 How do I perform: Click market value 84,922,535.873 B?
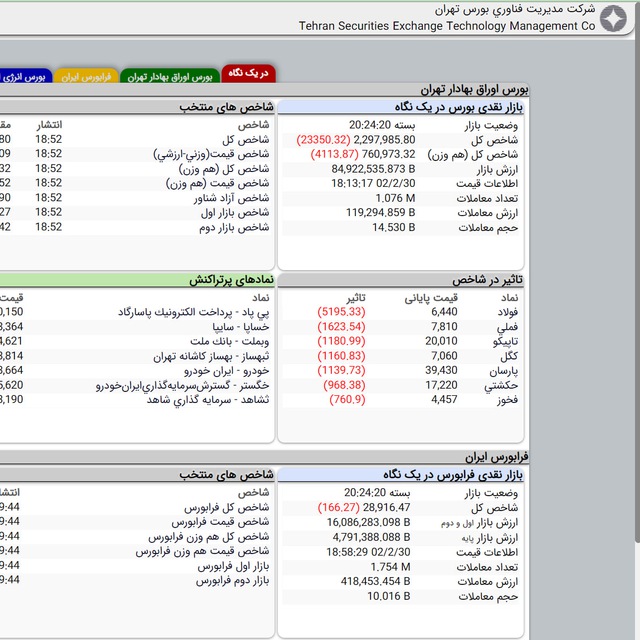pyautogui.click(x=373, y=169)
